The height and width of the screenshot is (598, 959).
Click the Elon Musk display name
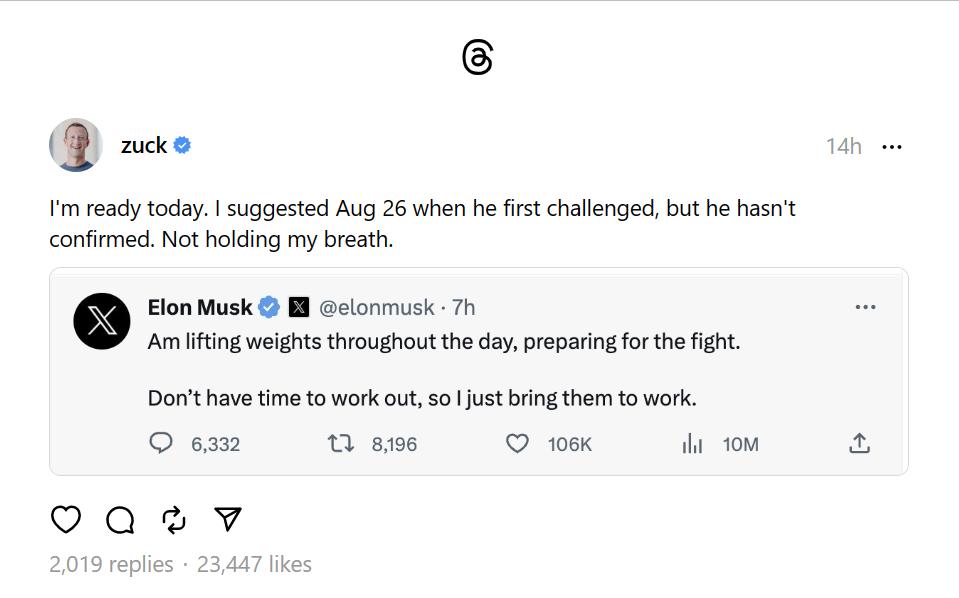[200, 307]
